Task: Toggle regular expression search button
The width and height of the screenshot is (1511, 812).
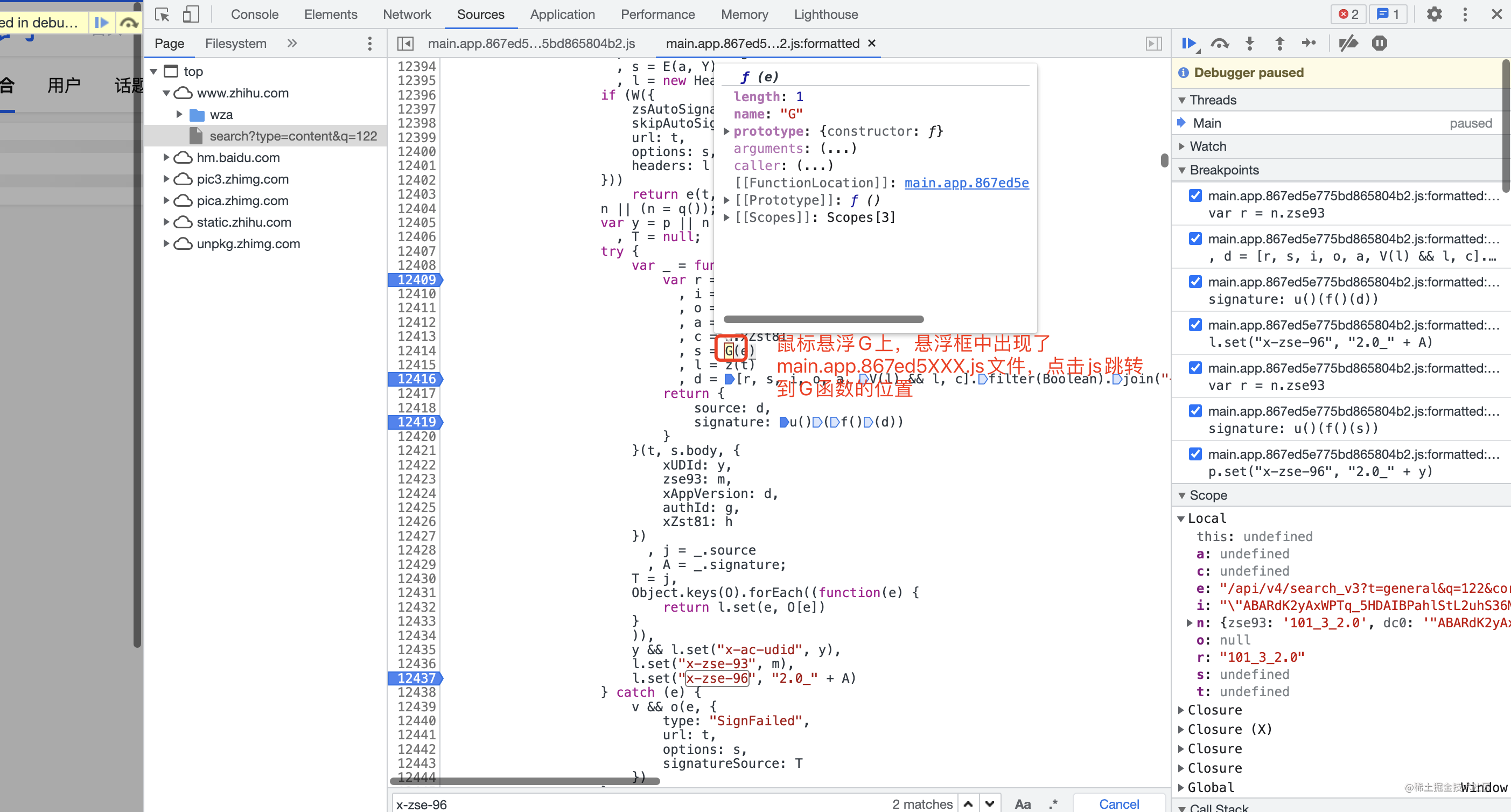Action: (x=1053, y=804)
